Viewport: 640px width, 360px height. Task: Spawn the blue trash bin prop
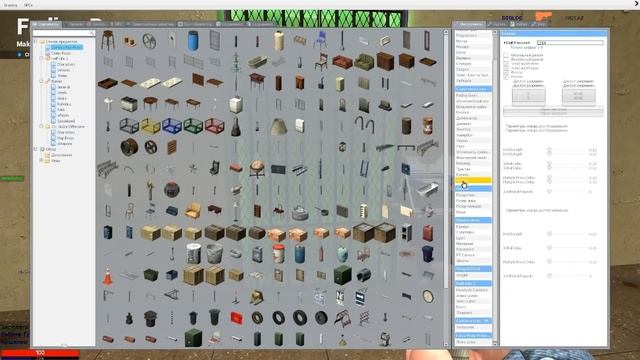point(427,254)
